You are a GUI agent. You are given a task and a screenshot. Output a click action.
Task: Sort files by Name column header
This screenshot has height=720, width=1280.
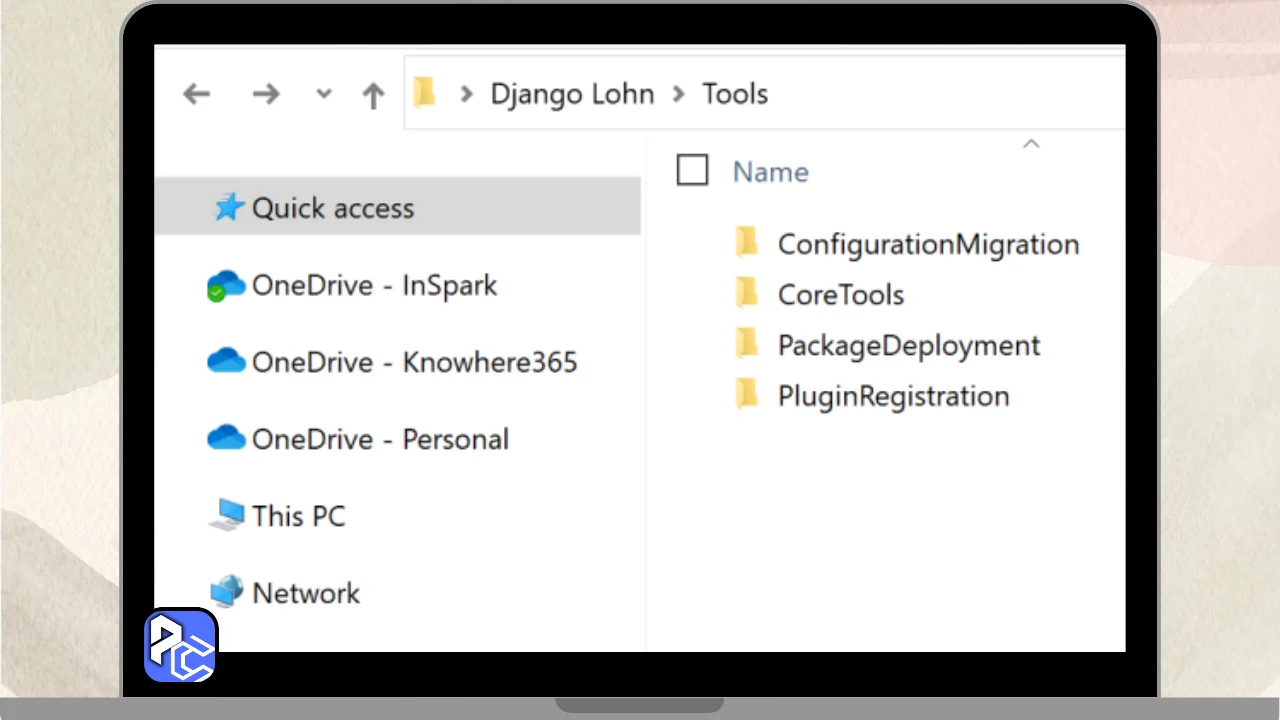click(770, 172)
